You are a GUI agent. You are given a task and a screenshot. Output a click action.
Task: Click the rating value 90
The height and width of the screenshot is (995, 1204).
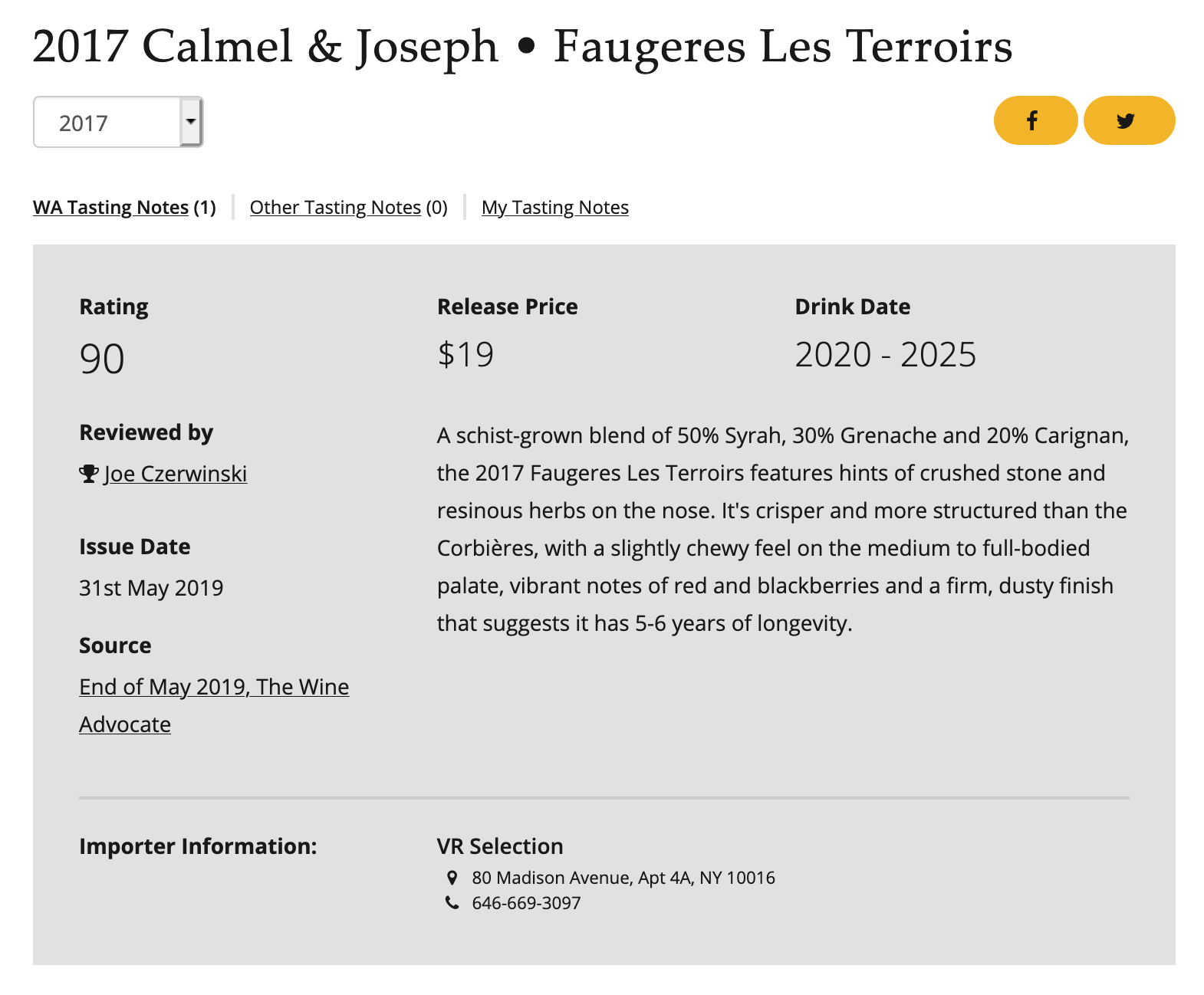pyautogui.click(x=102, y=359)
